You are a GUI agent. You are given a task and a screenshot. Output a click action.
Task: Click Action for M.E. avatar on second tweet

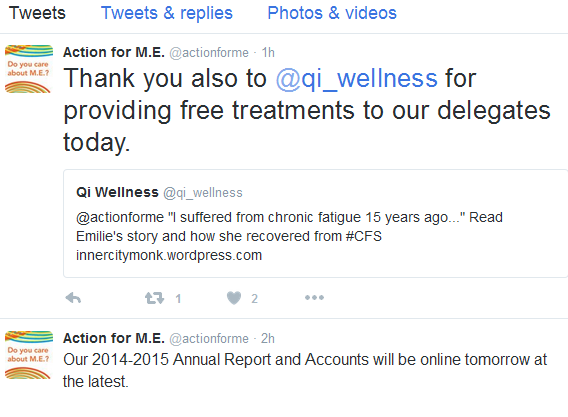tap(29, 355)
